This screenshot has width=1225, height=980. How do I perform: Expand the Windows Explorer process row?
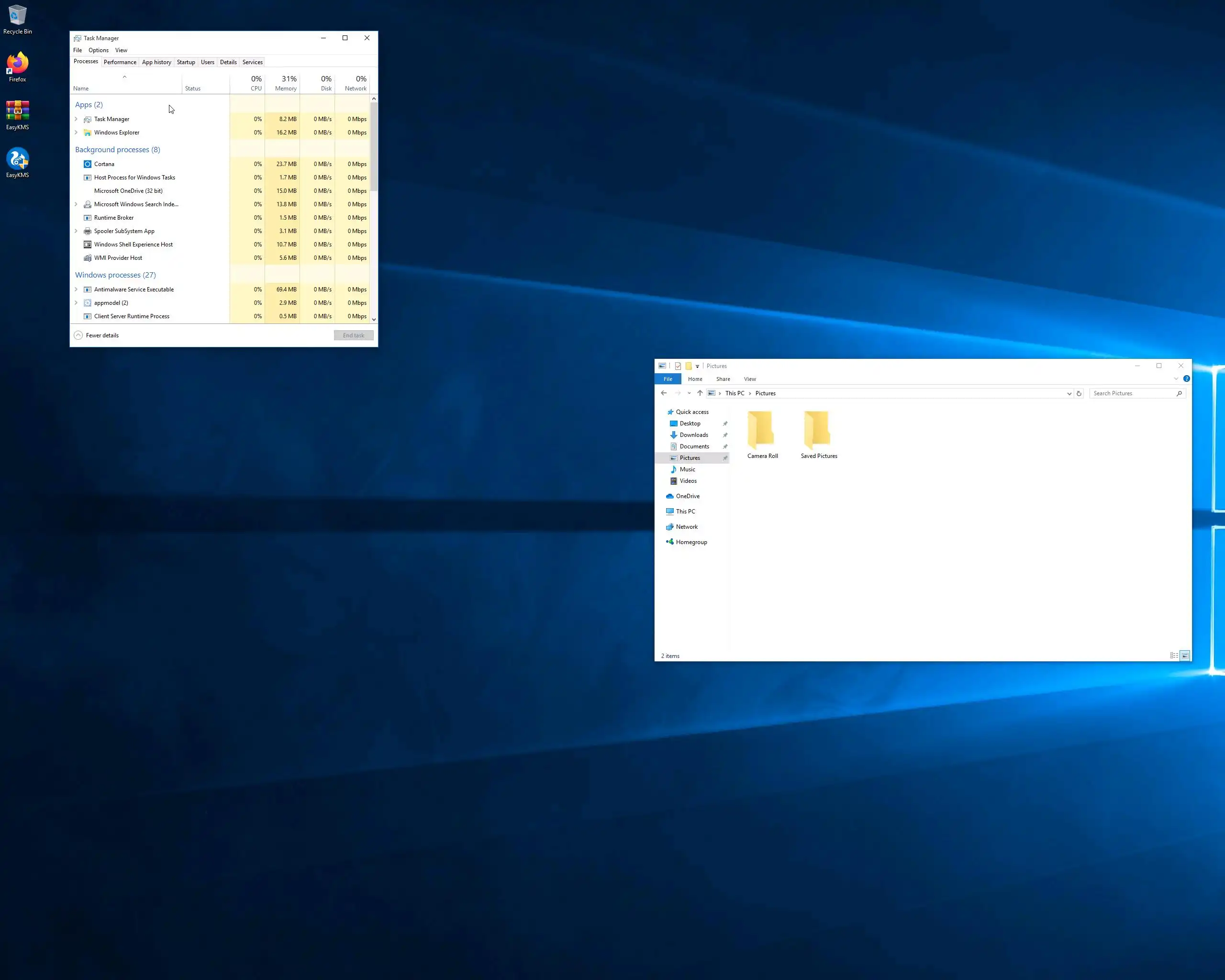[76, 133]
